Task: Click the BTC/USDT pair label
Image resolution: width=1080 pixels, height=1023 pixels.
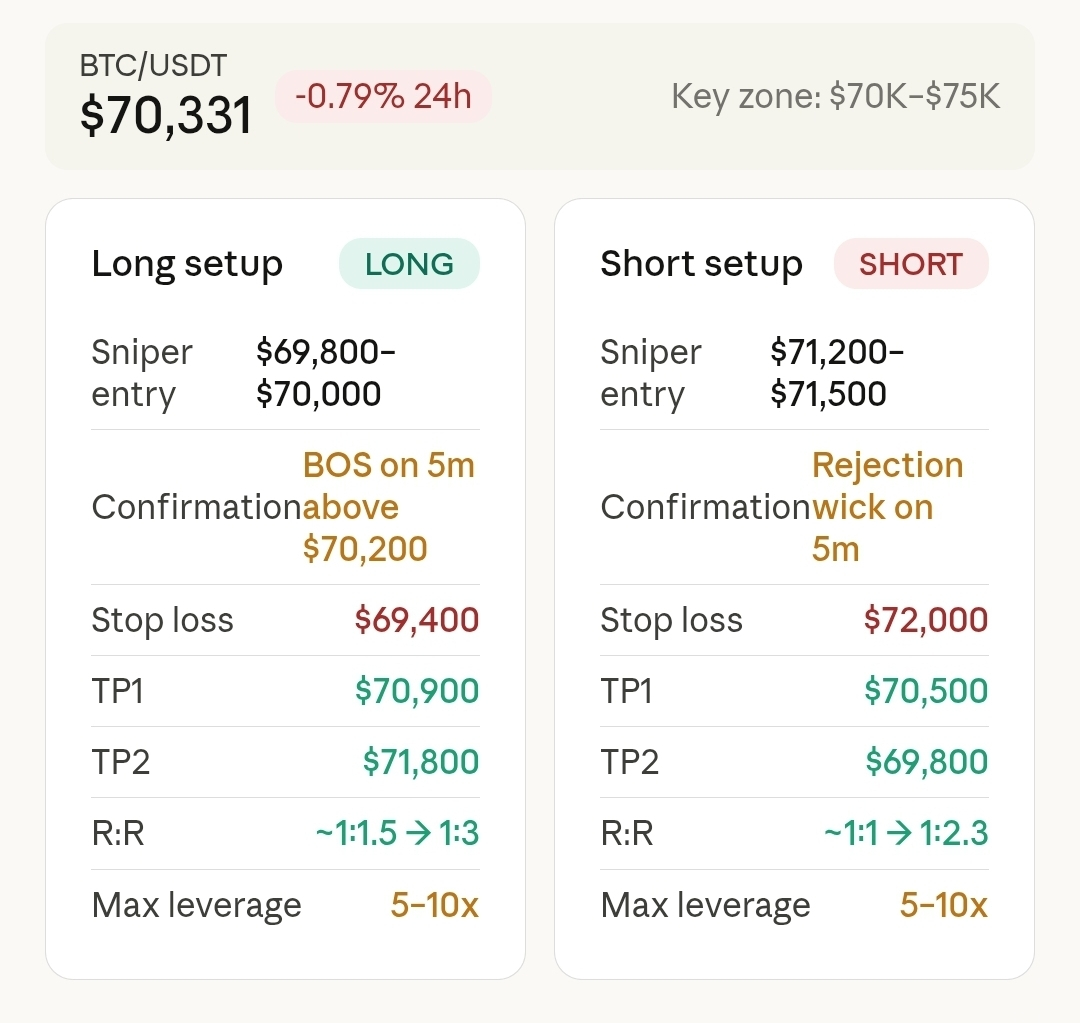Action: point(153,66)
